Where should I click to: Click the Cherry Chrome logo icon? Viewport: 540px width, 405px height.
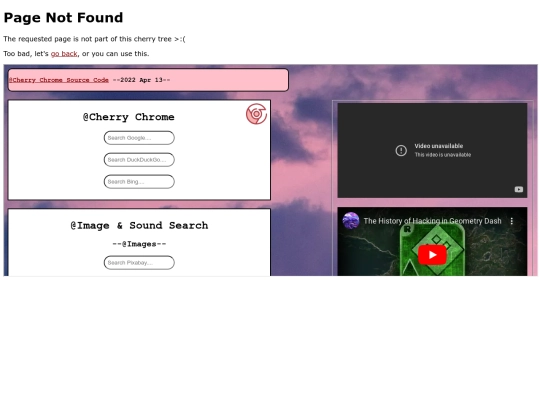pyautogui.click(x=256, y=114)
